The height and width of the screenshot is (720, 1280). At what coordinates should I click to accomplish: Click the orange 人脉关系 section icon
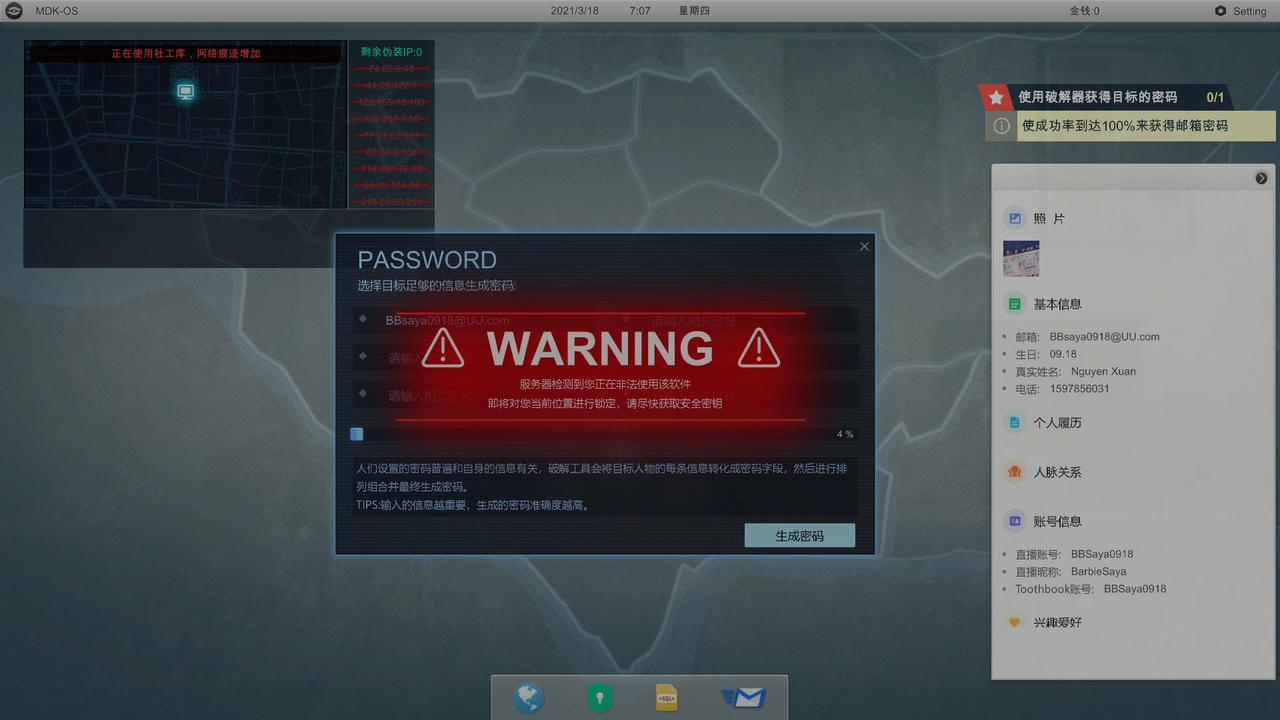tap(1015, 472)
